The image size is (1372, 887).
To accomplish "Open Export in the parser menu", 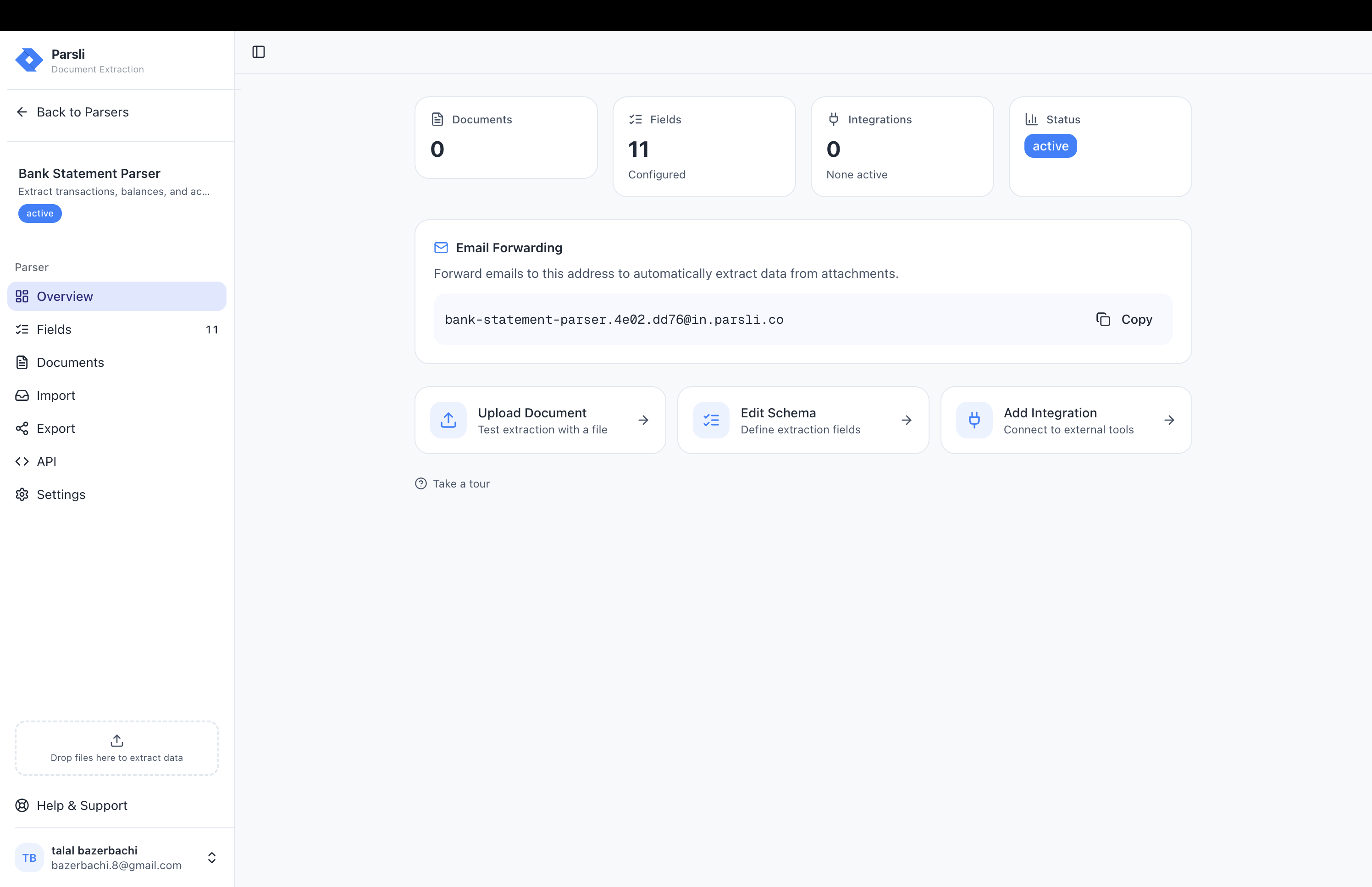I will [56, 428].
